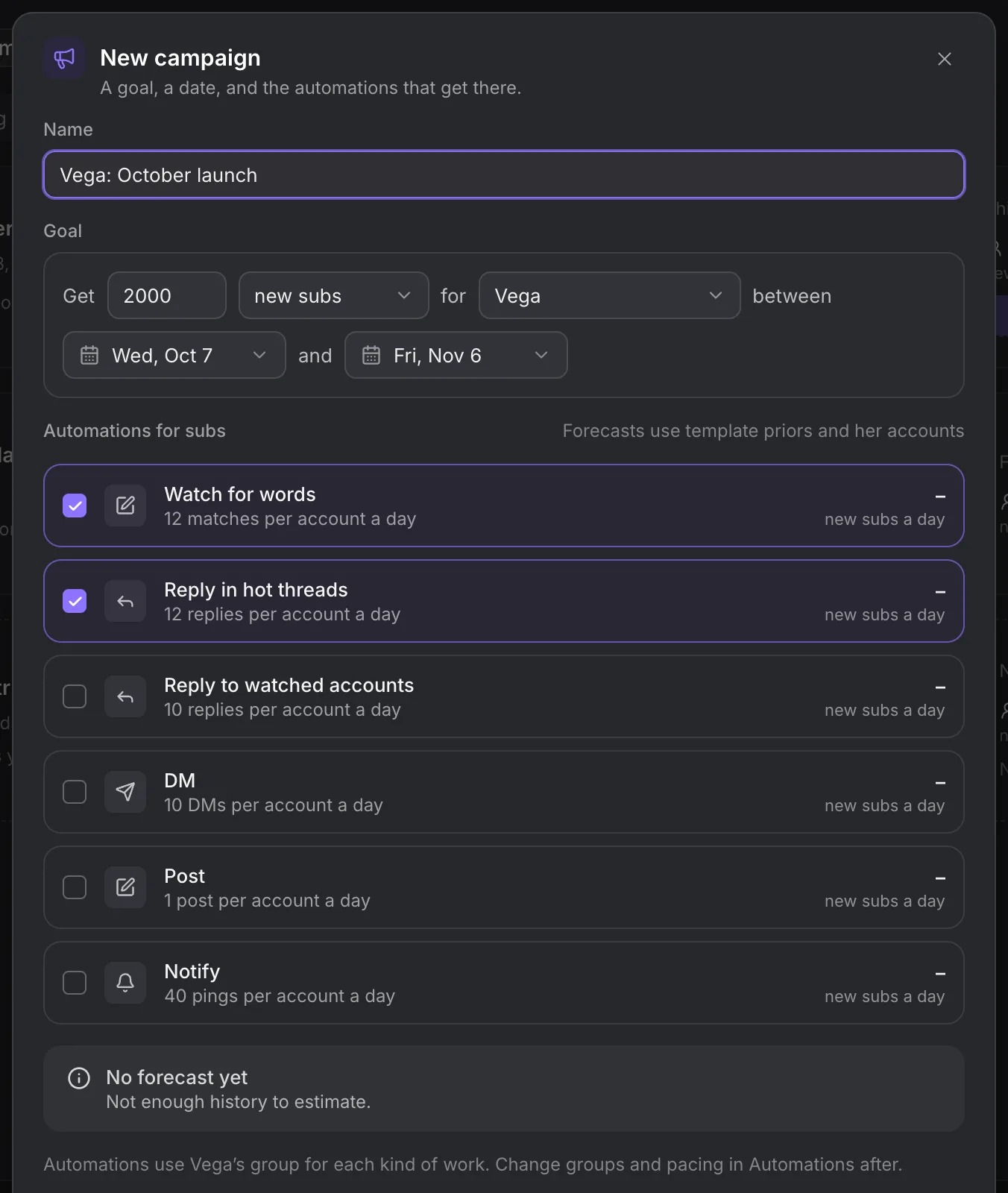Open the Fri, Nov 6 end date picker

click(456, 355)
